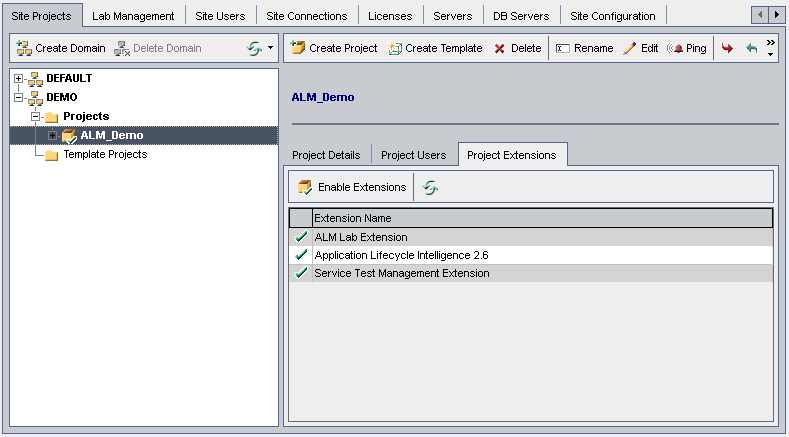The width and height of the screenshot is (789, 437).
Task: Open the Servers tab
Action: (x=453, y=16)
